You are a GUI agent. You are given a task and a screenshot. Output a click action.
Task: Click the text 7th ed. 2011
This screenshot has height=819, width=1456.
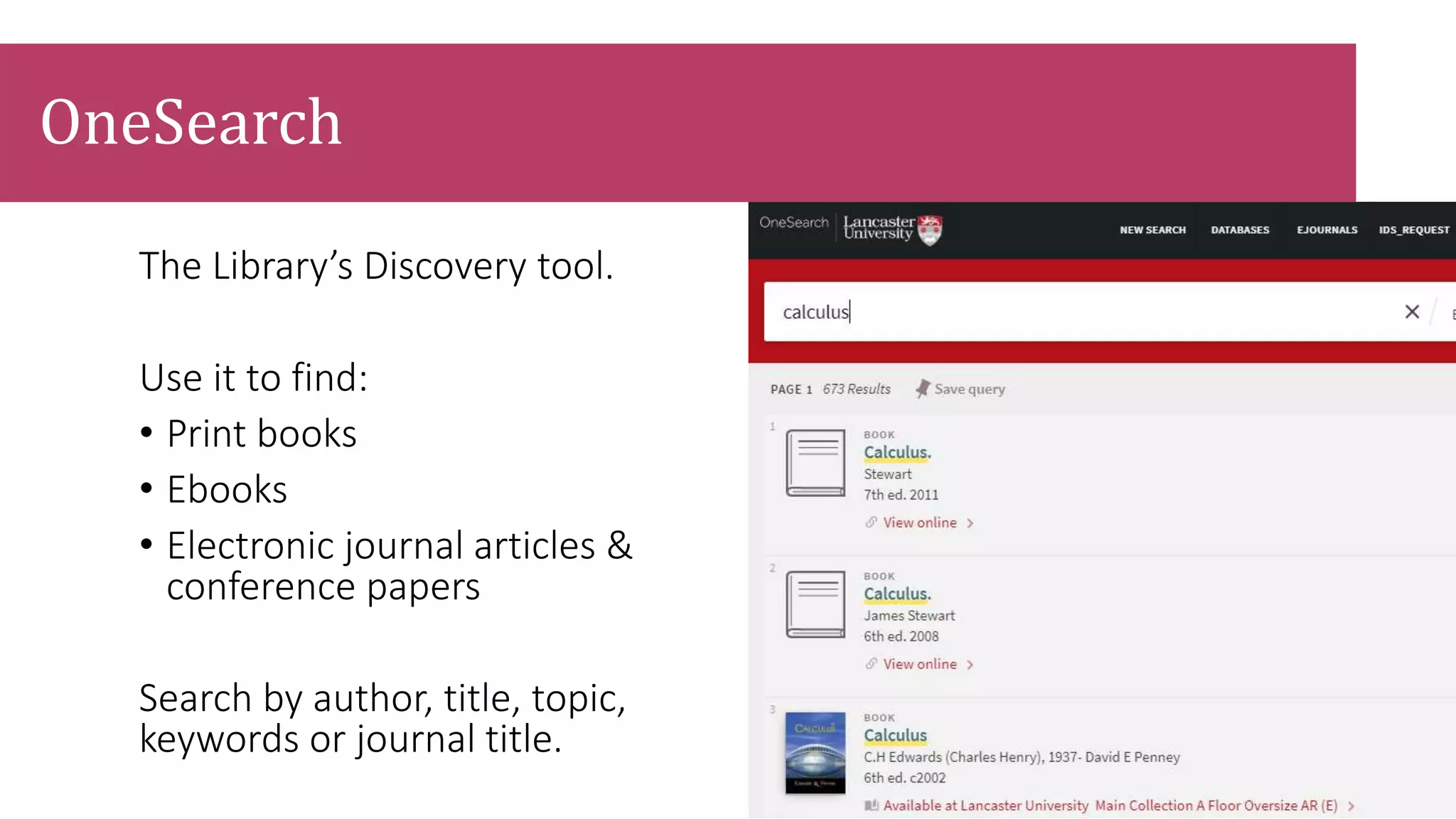click(901, 495)
